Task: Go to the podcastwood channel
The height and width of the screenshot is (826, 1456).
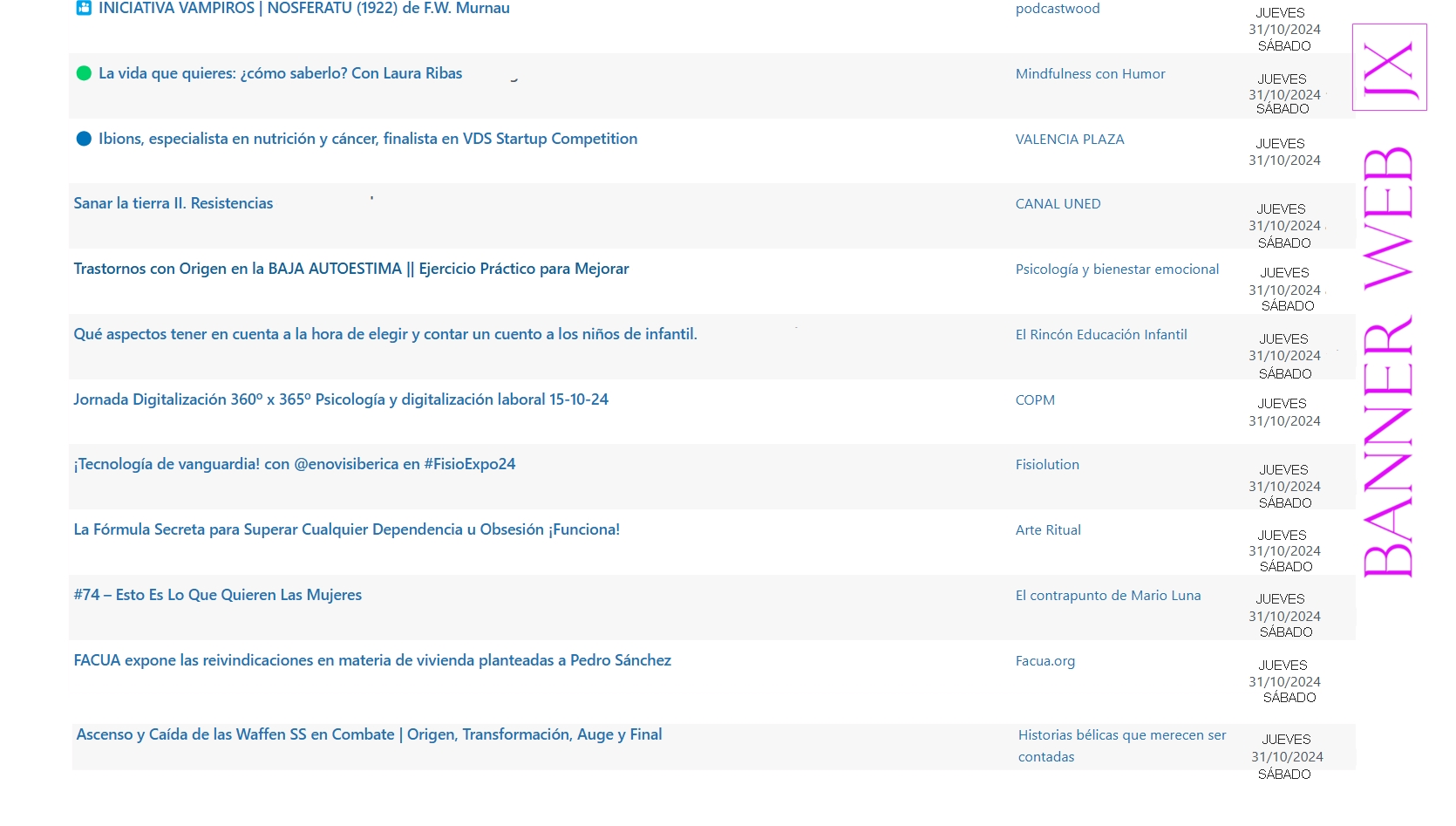Action: tap(1057, 9)
